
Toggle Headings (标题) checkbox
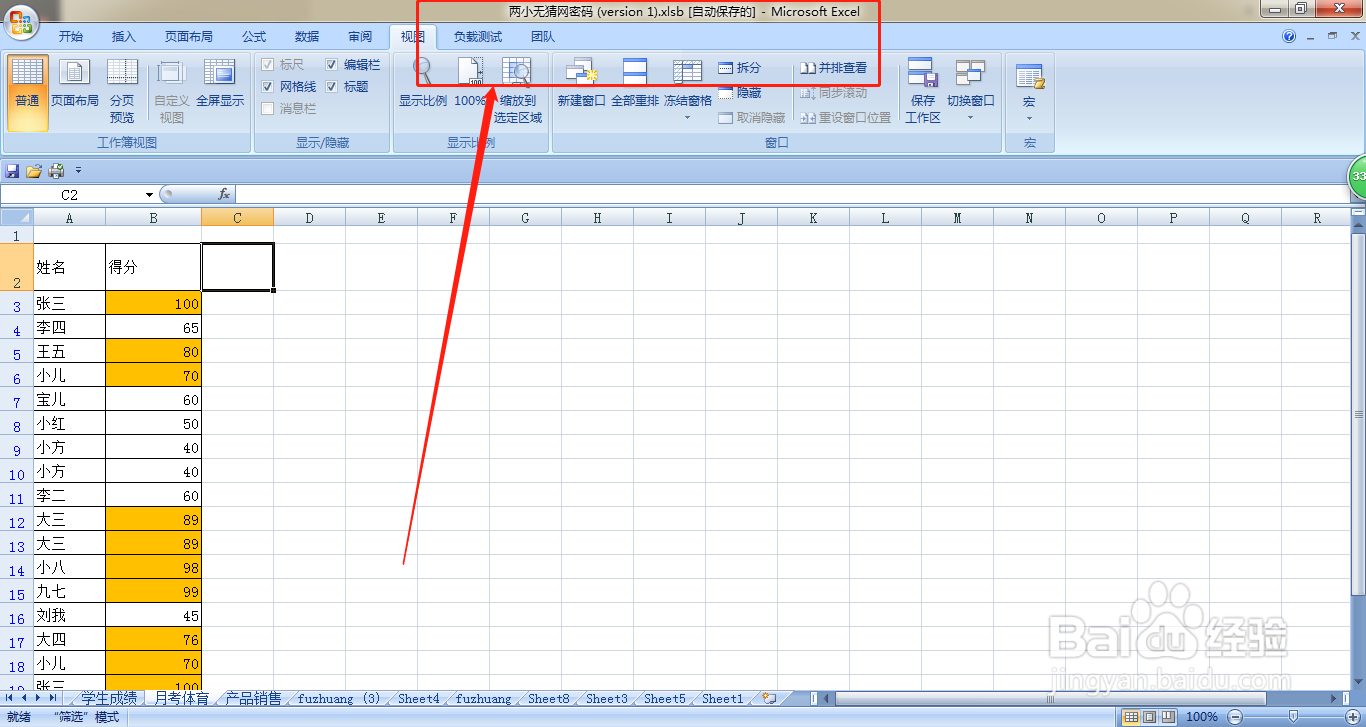(332, 87)
